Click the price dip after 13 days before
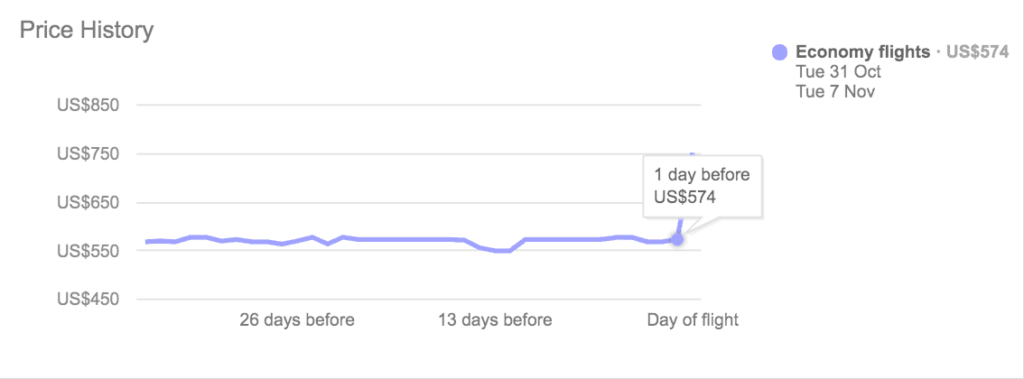The height and width of the screenshot is (379, 1024). 502,250
